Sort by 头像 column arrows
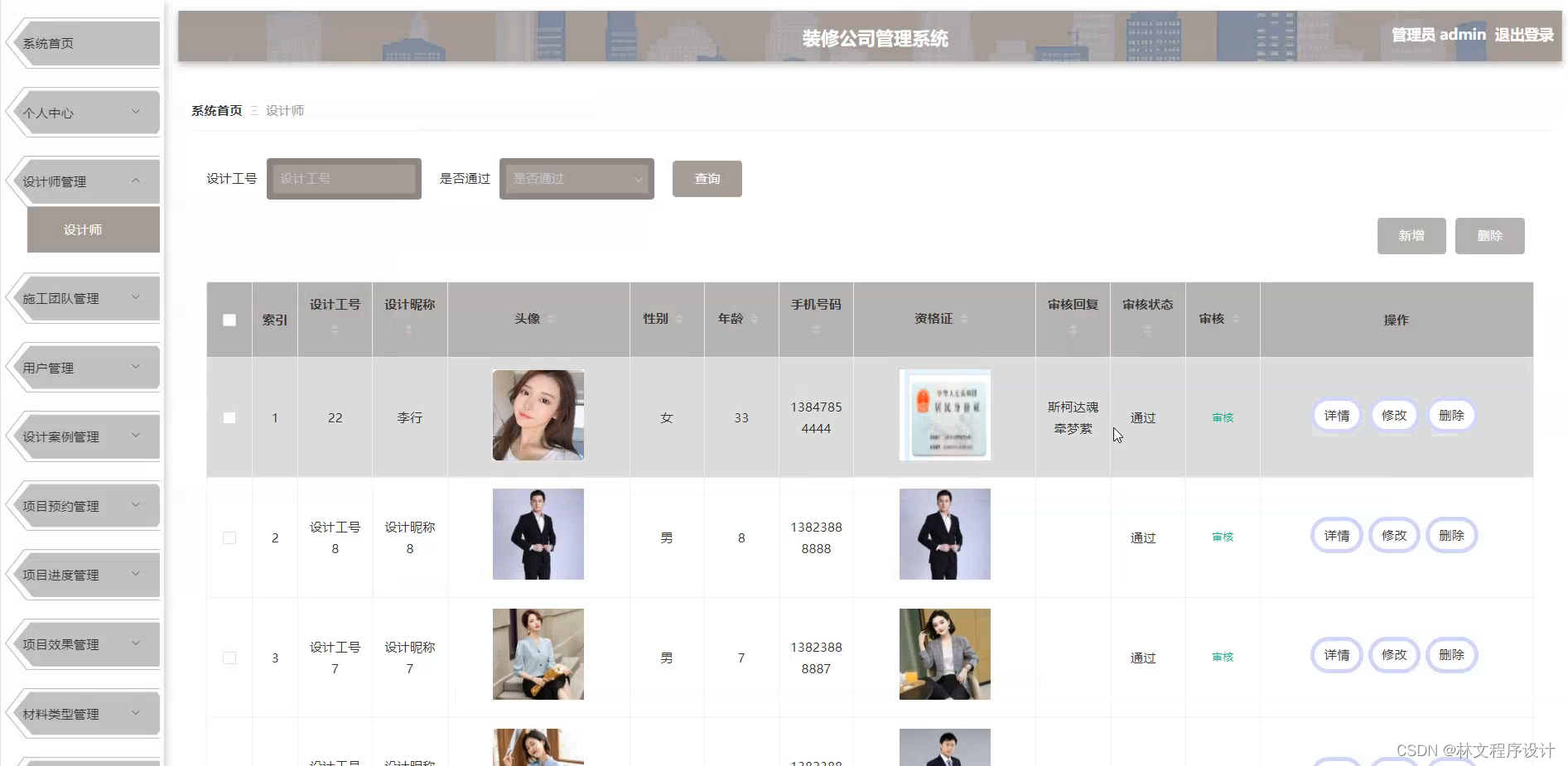Screen dimensions: 1568x766 [552, 319]
